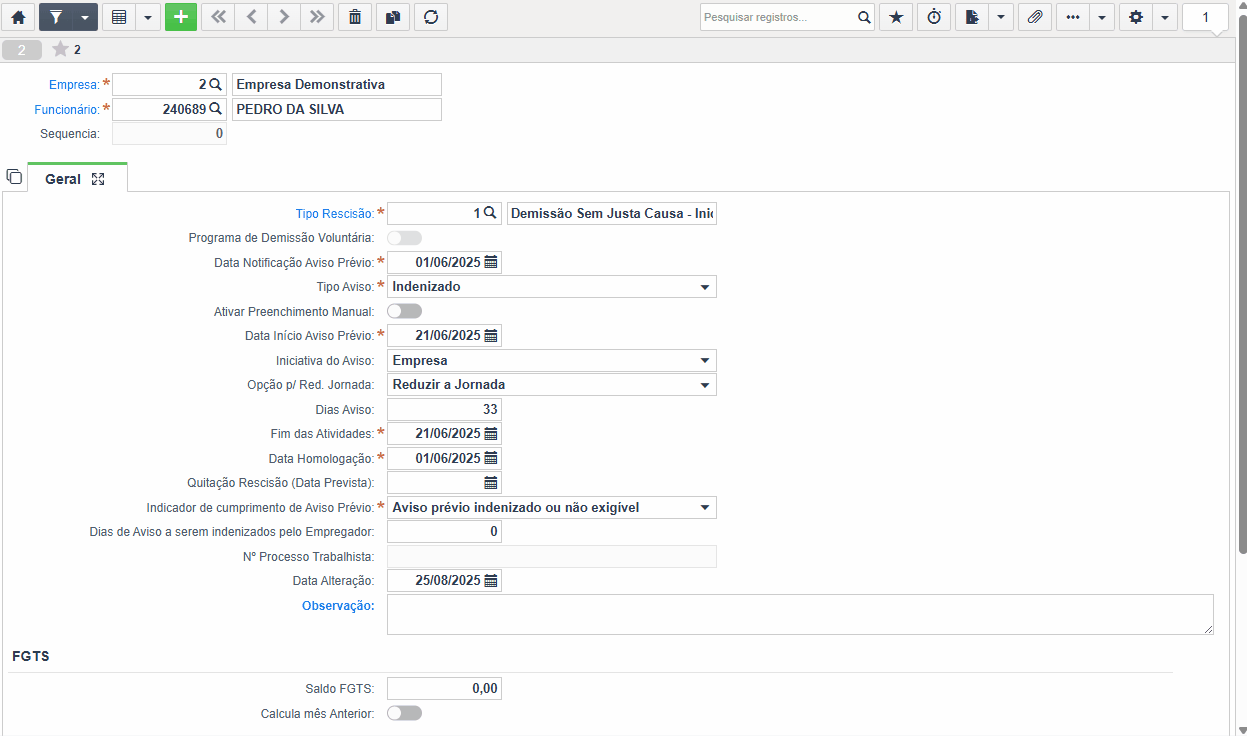Duplicate the record with the copy icon
The width and height of the screenshot is (1247, 736).
[x=393, y=17]
